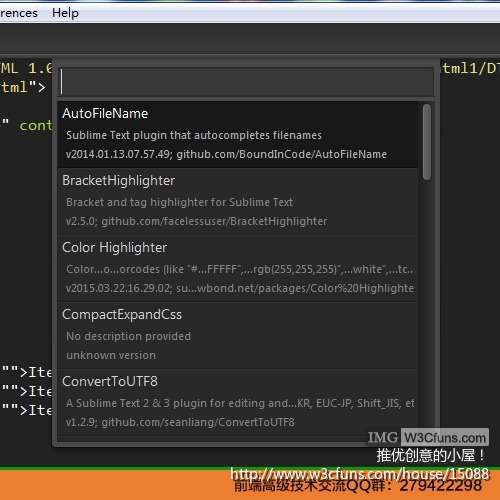Click 'No description provided' text
The height and width of the screenshot is (500, 500).
pos(128,336)
